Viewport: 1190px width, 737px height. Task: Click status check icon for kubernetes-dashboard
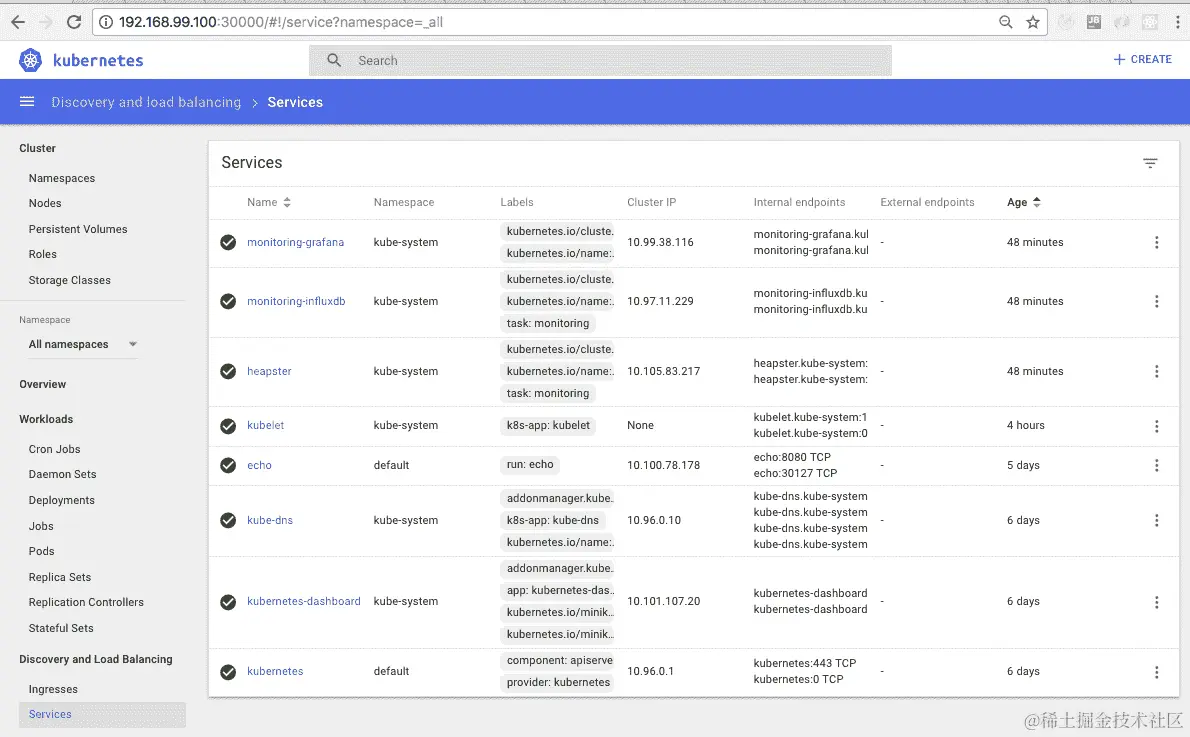pyautogui.click(x=228, y=602)
